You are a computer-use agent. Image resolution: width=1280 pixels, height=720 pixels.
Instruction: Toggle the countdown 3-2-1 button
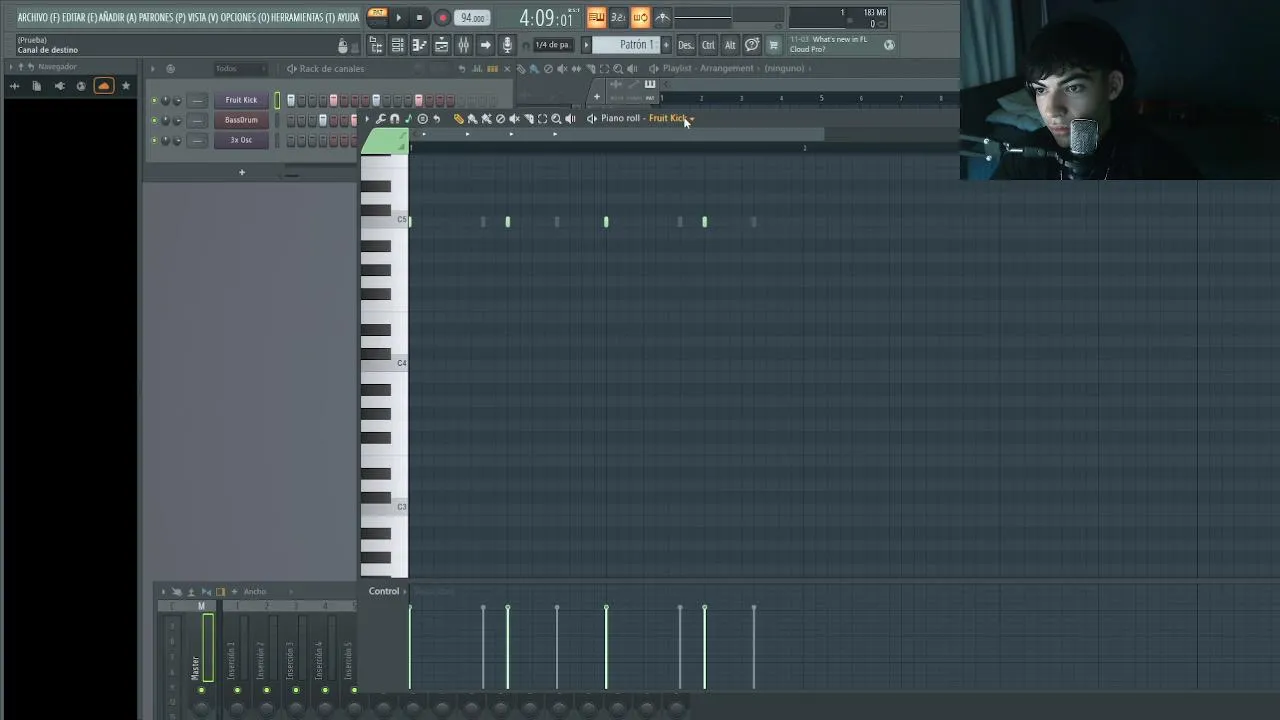618,17
